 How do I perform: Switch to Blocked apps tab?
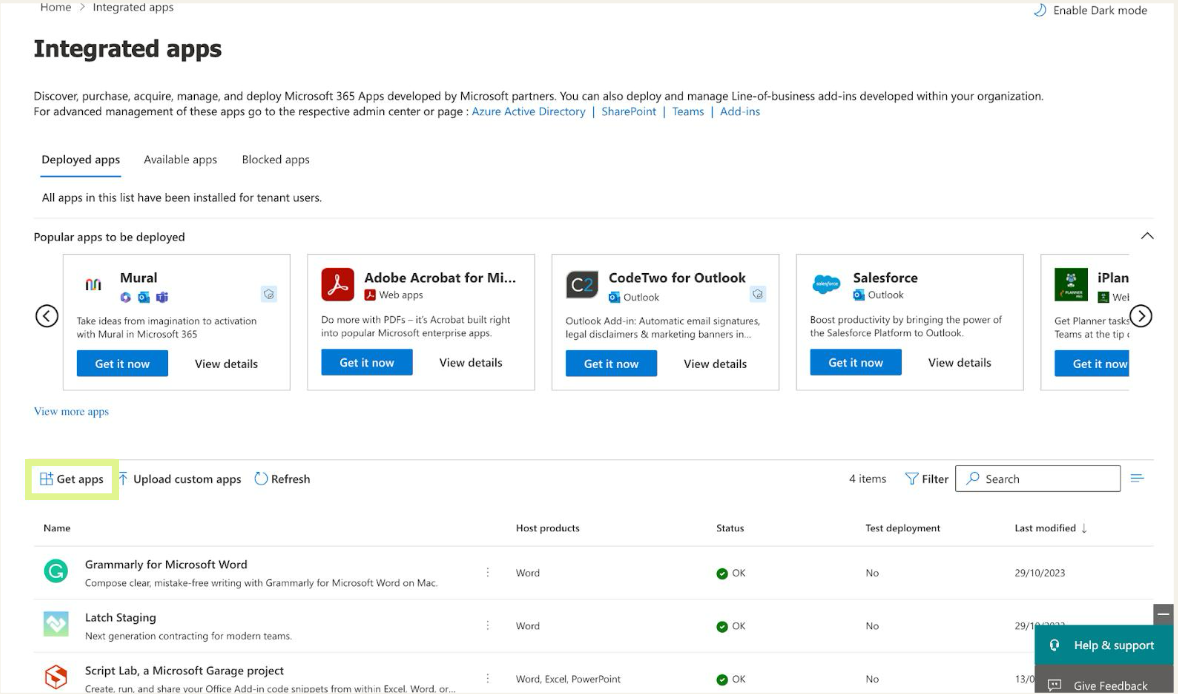pyautogui.click(x=275, y=159)
